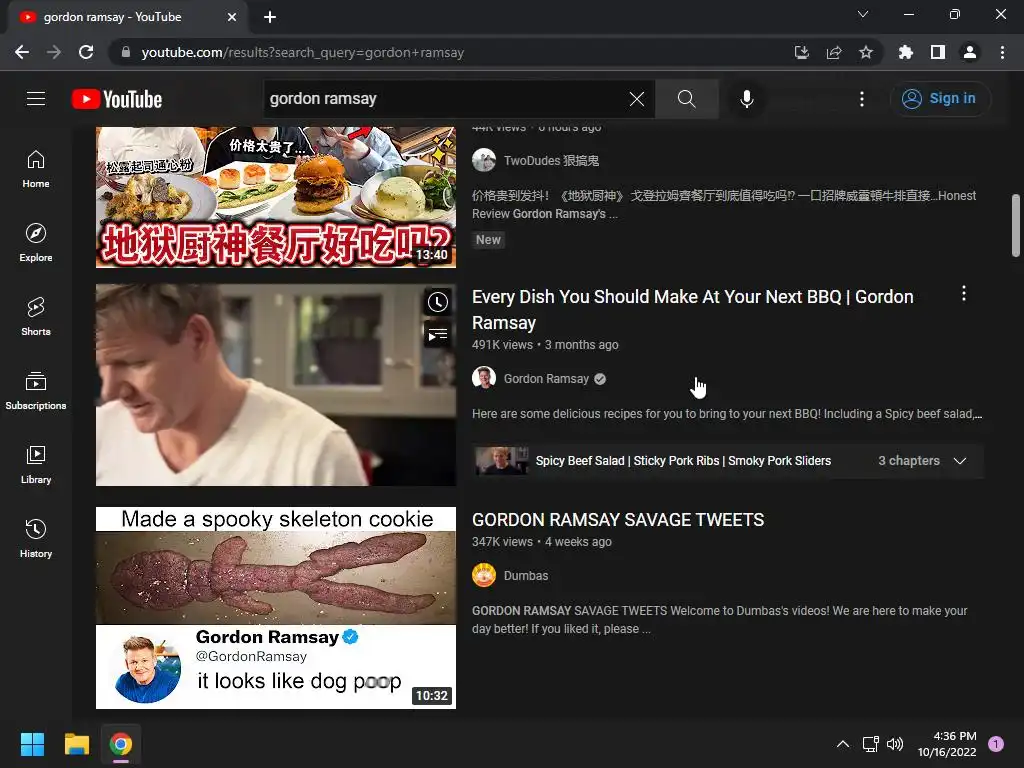
Task: Show hidden system tray icons
Action: pyautogui.click(x=843, y=744)
